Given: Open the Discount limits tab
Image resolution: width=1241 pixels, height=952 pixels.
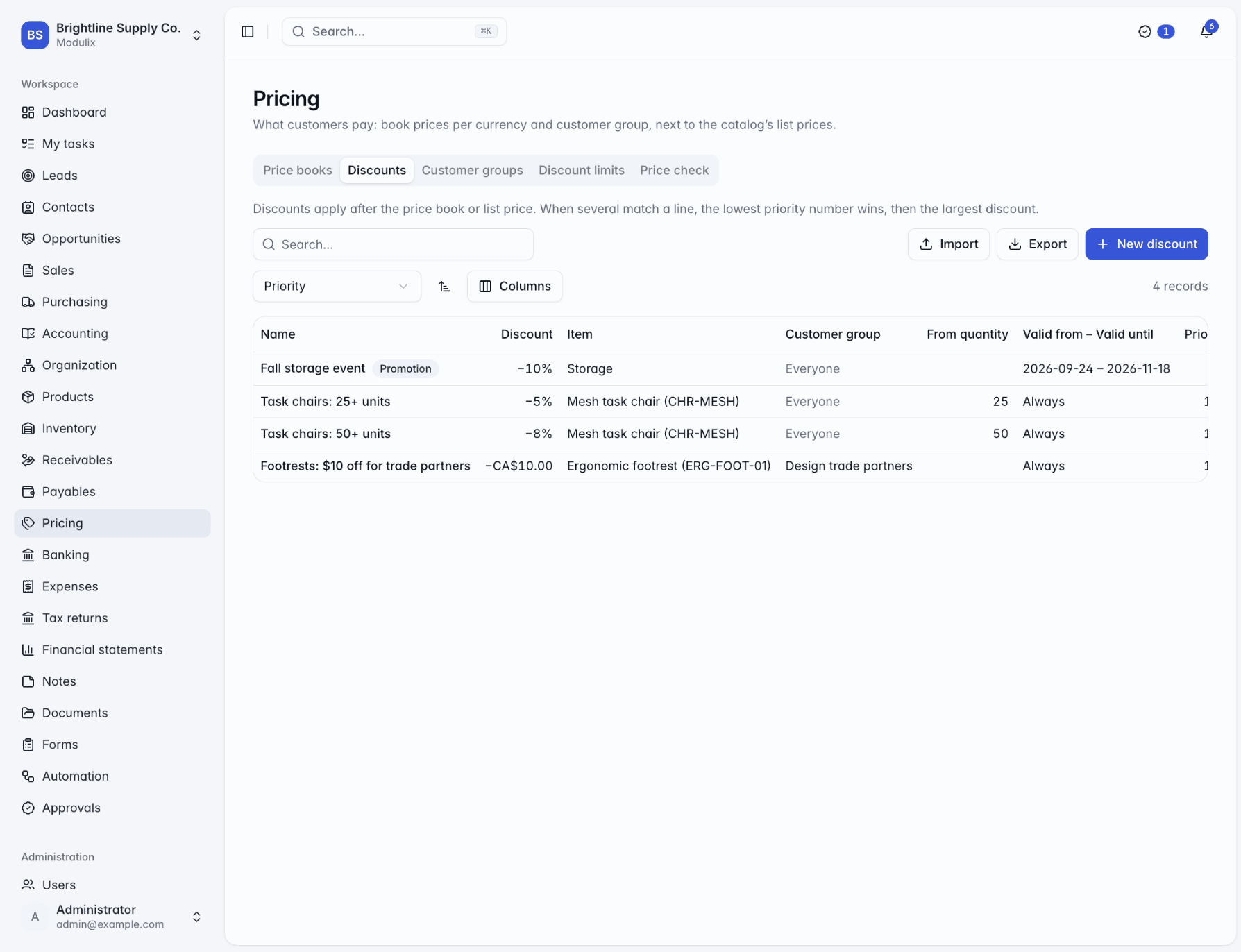Looking at the screenshot, I should [x=582, y=170].
